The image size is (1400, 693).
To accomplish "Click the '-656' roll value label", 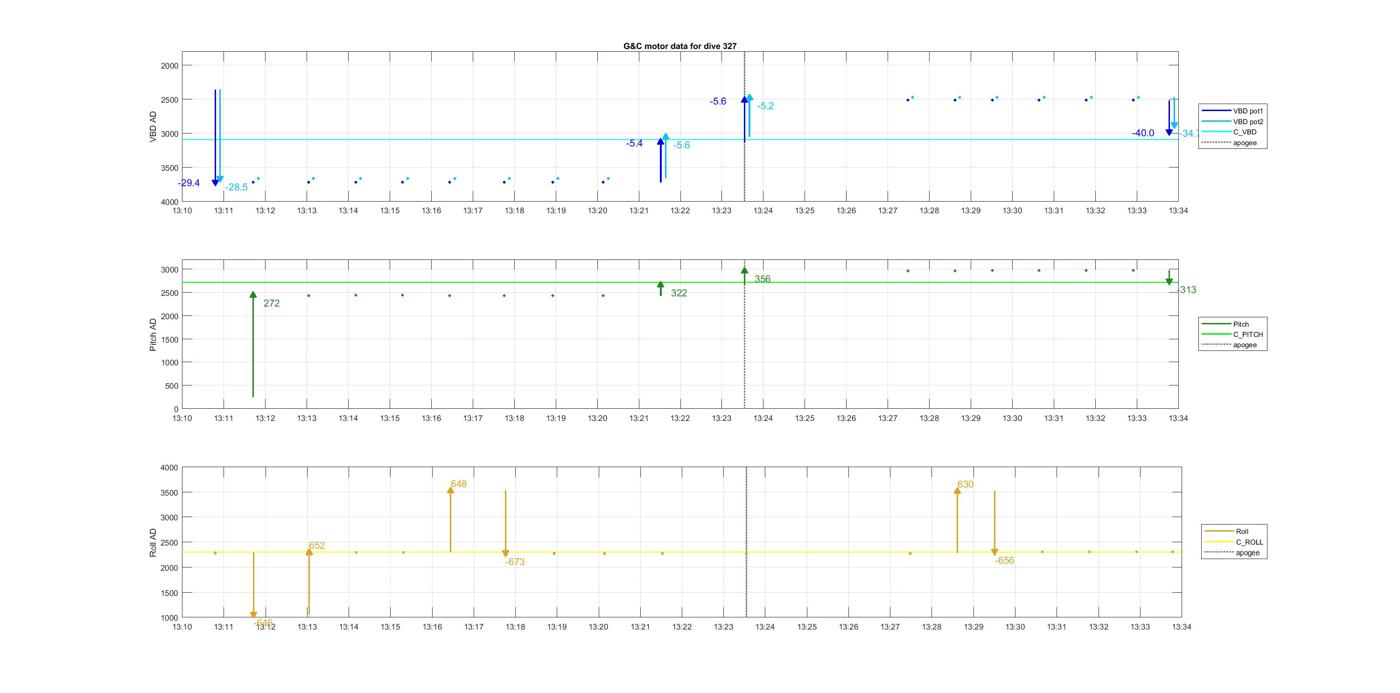I will point(1004,560).
